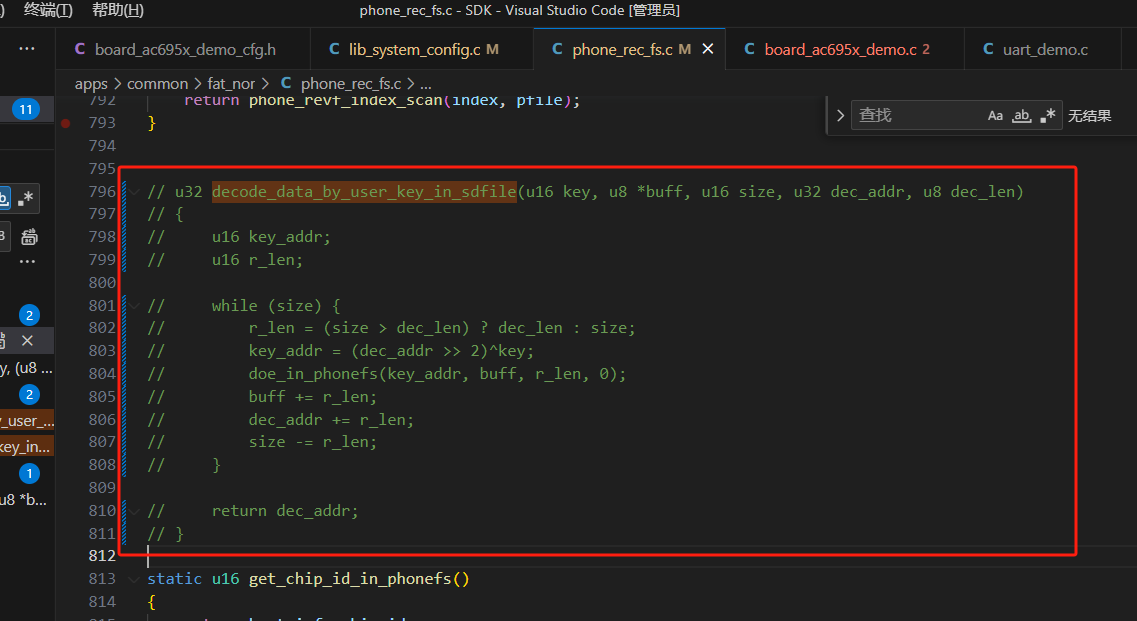Viewport: 1137px width, 621px height.
Task: Toggle Match Case in find widget
Action: click(995, 115)
